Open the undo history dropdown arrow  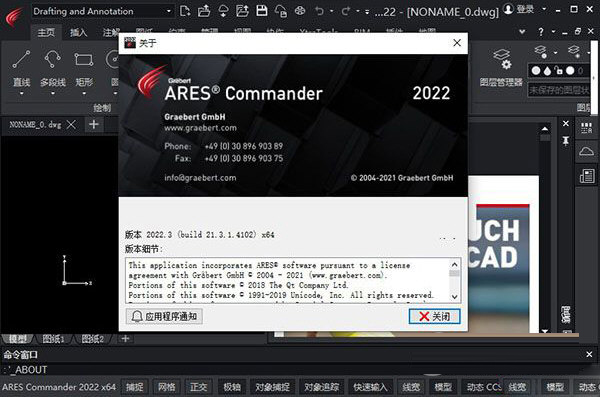point(331,11)
